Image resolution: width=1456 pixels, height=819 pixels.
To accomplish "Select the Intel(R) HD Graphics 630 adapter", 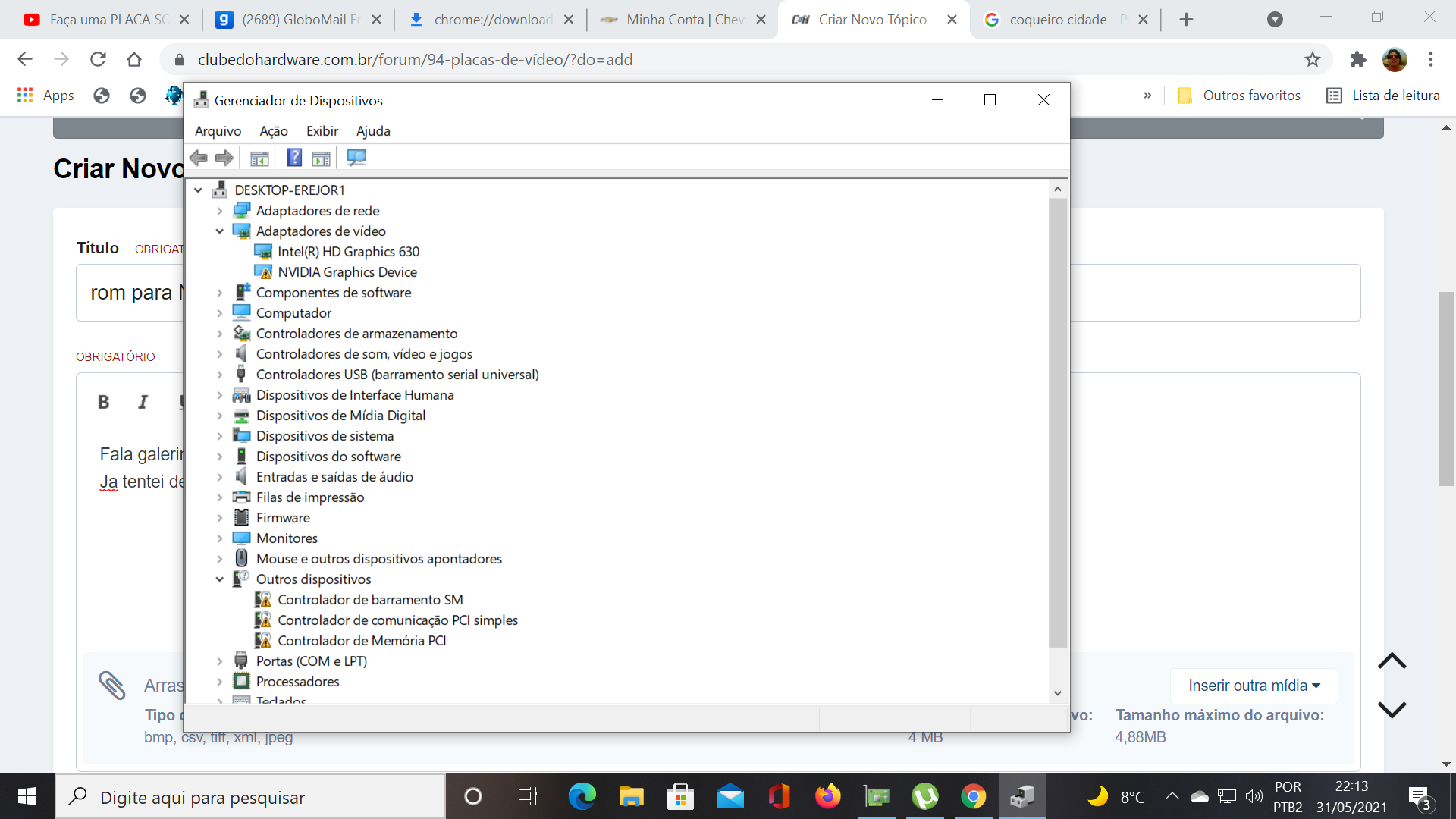I will pos(348,252).
